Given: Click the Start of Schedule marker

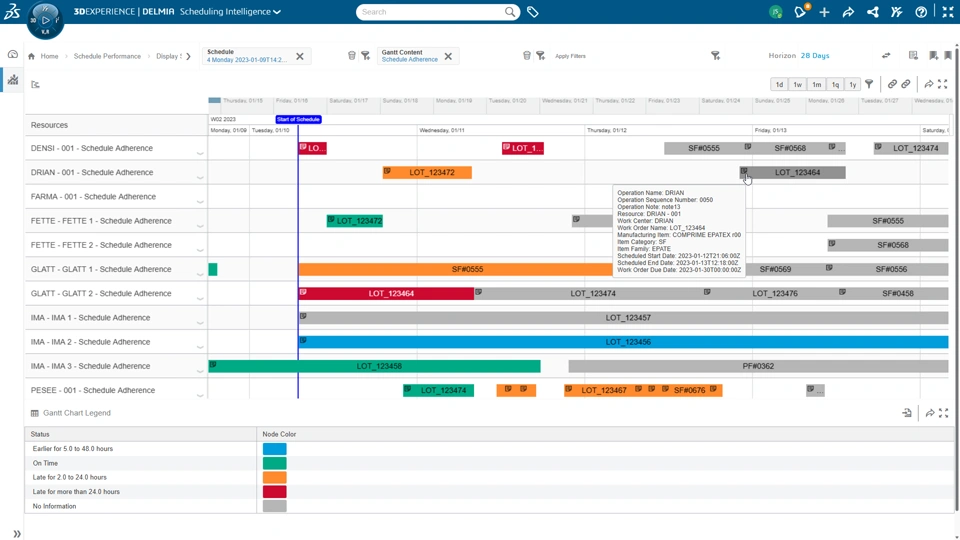Looking at the screenshot, I should click(298, 119).
